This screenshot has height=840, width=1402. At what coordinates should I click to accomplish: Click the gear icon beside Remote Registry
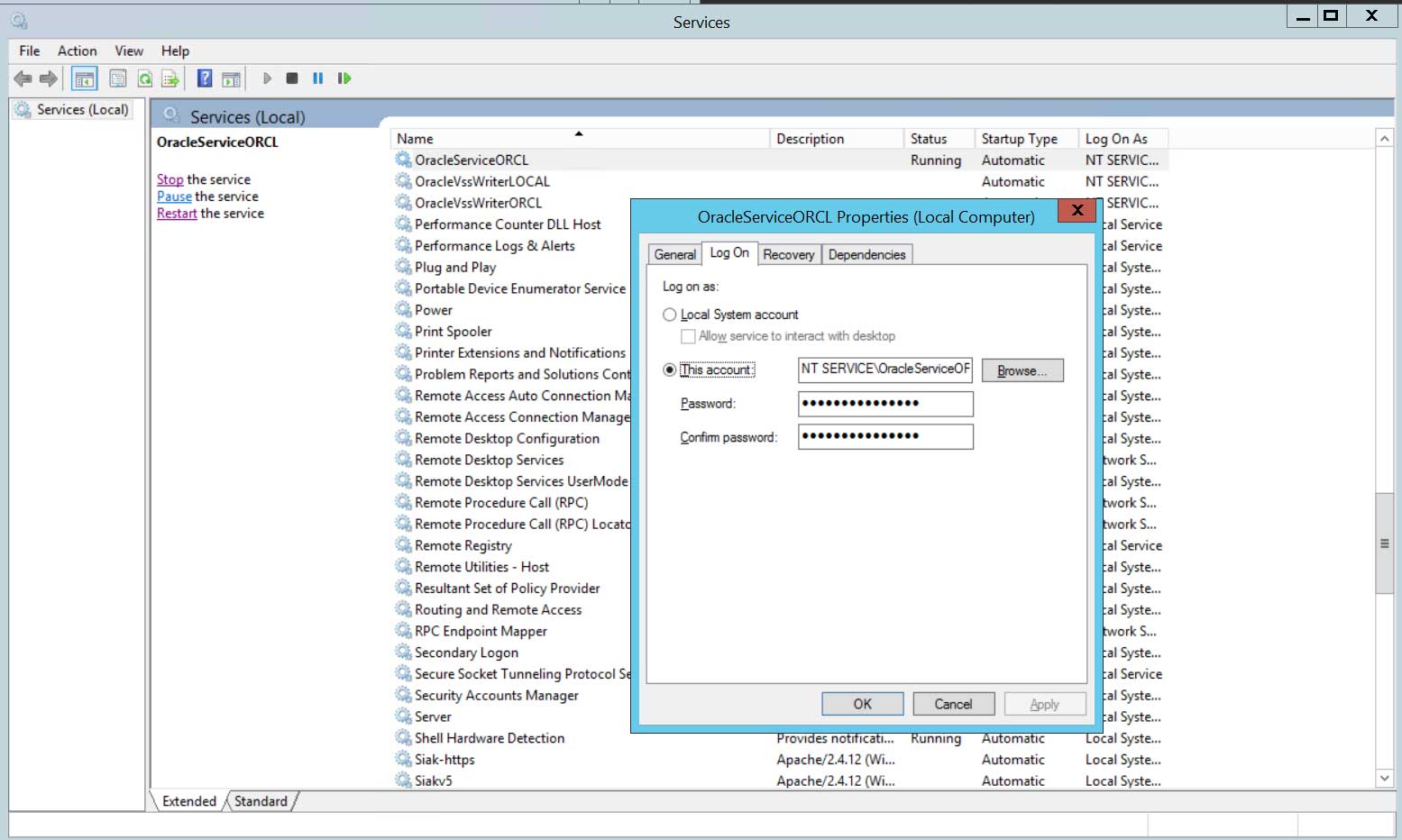pos(403,545)
